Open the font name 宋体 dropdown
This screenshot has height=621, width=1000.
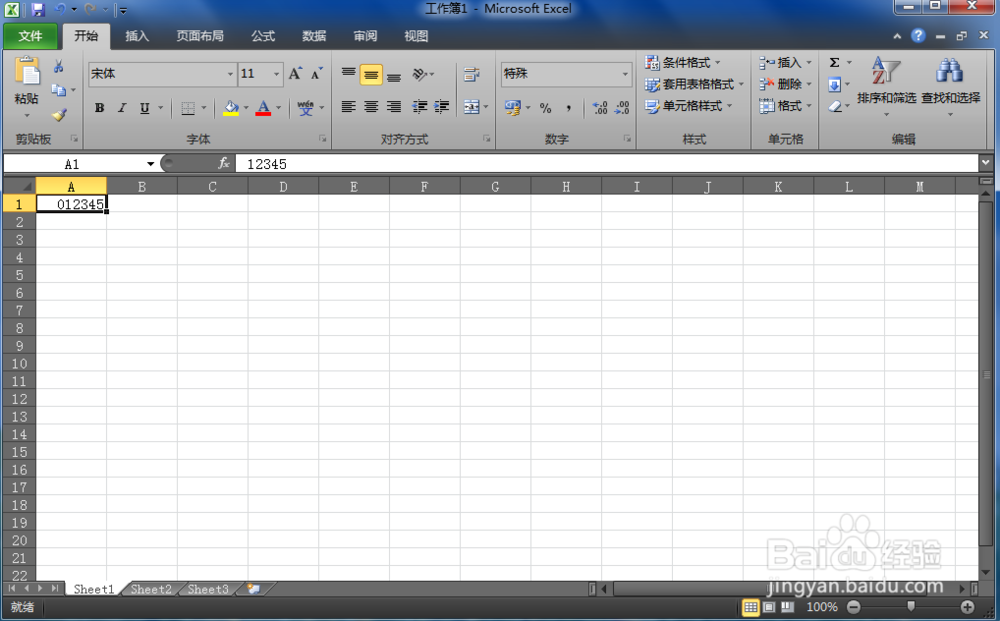point(230,74)
